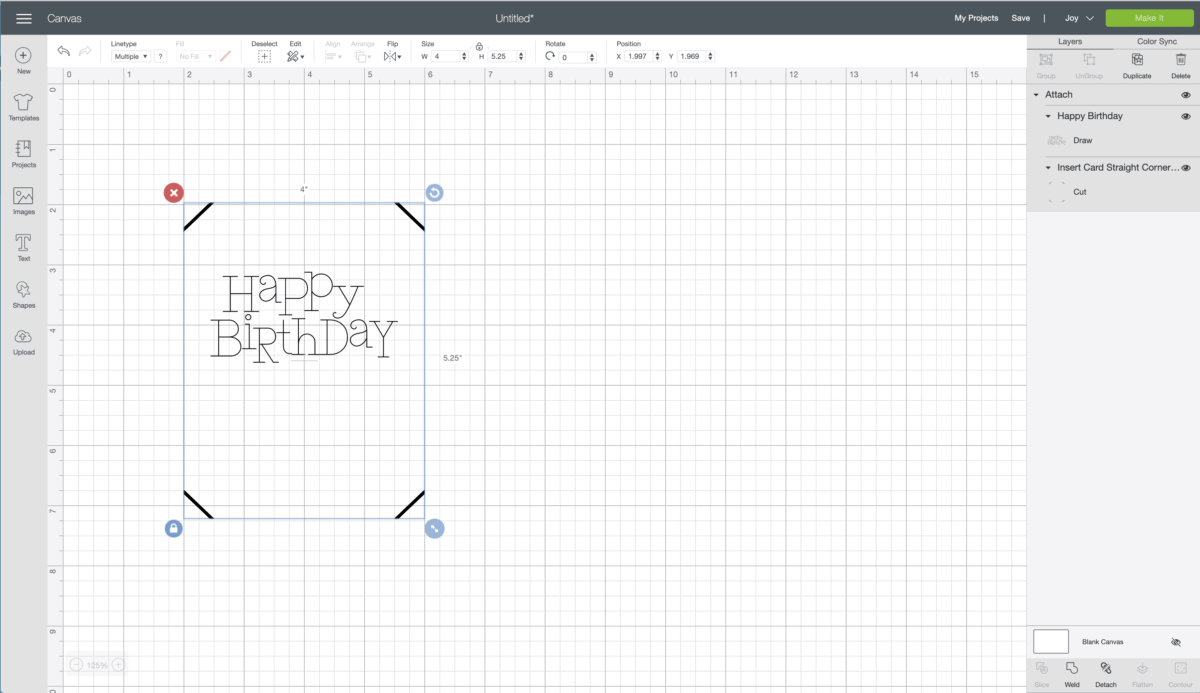Delete the selection using panel icon
Screen dimensions: 1200x693
click(x=1180, y=66)
